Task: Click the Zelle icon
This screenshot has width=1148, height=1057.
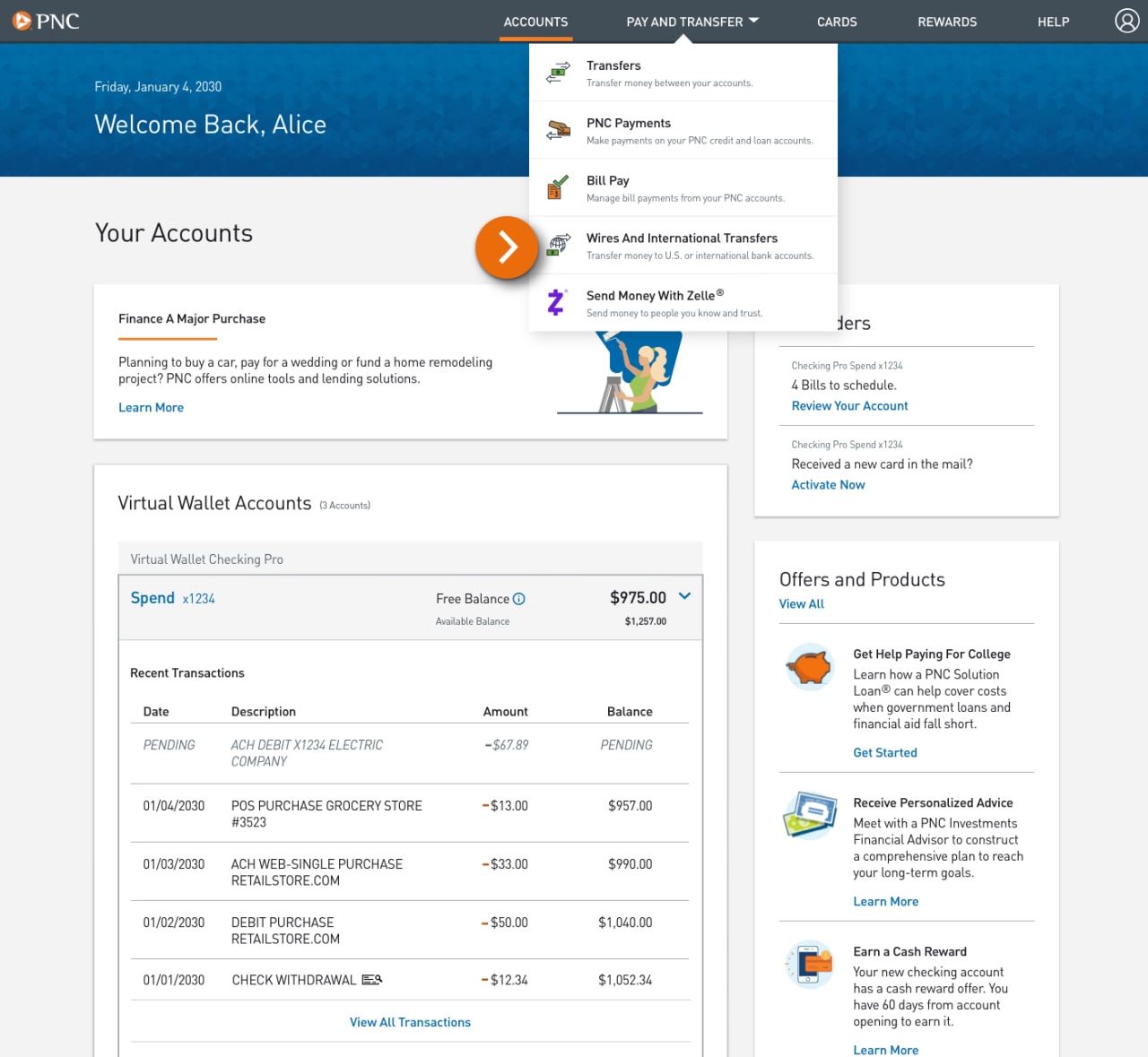Action: tap(557, 302)
